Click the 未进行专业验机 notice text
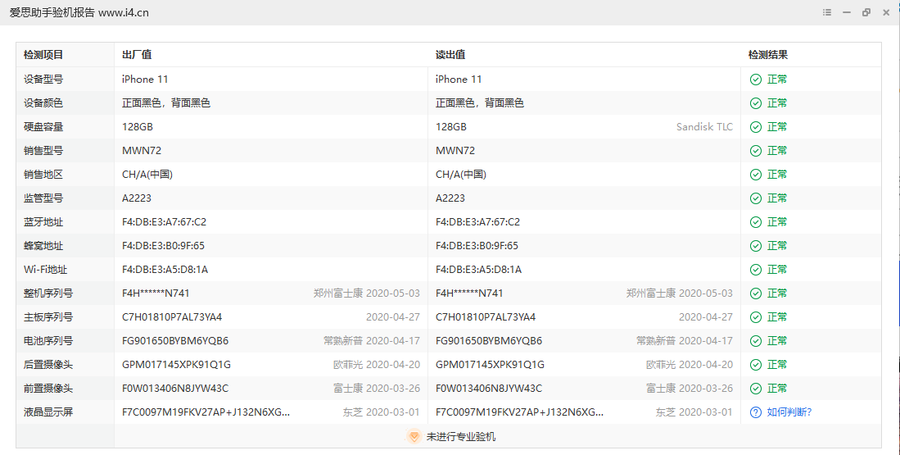Viewport: 900px width, 455px height. click(461, 436)
